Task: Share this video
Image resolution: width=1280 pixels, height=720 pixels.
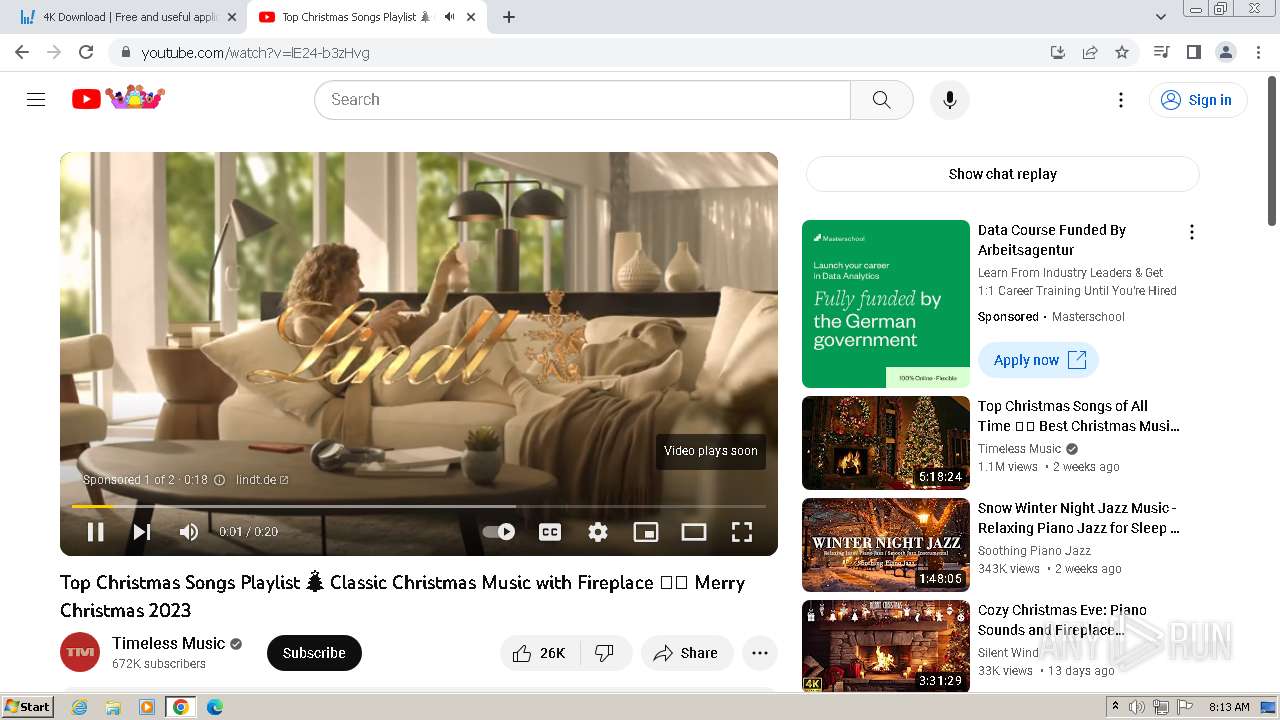Action: pyautogui.click(x=687, y=653)
